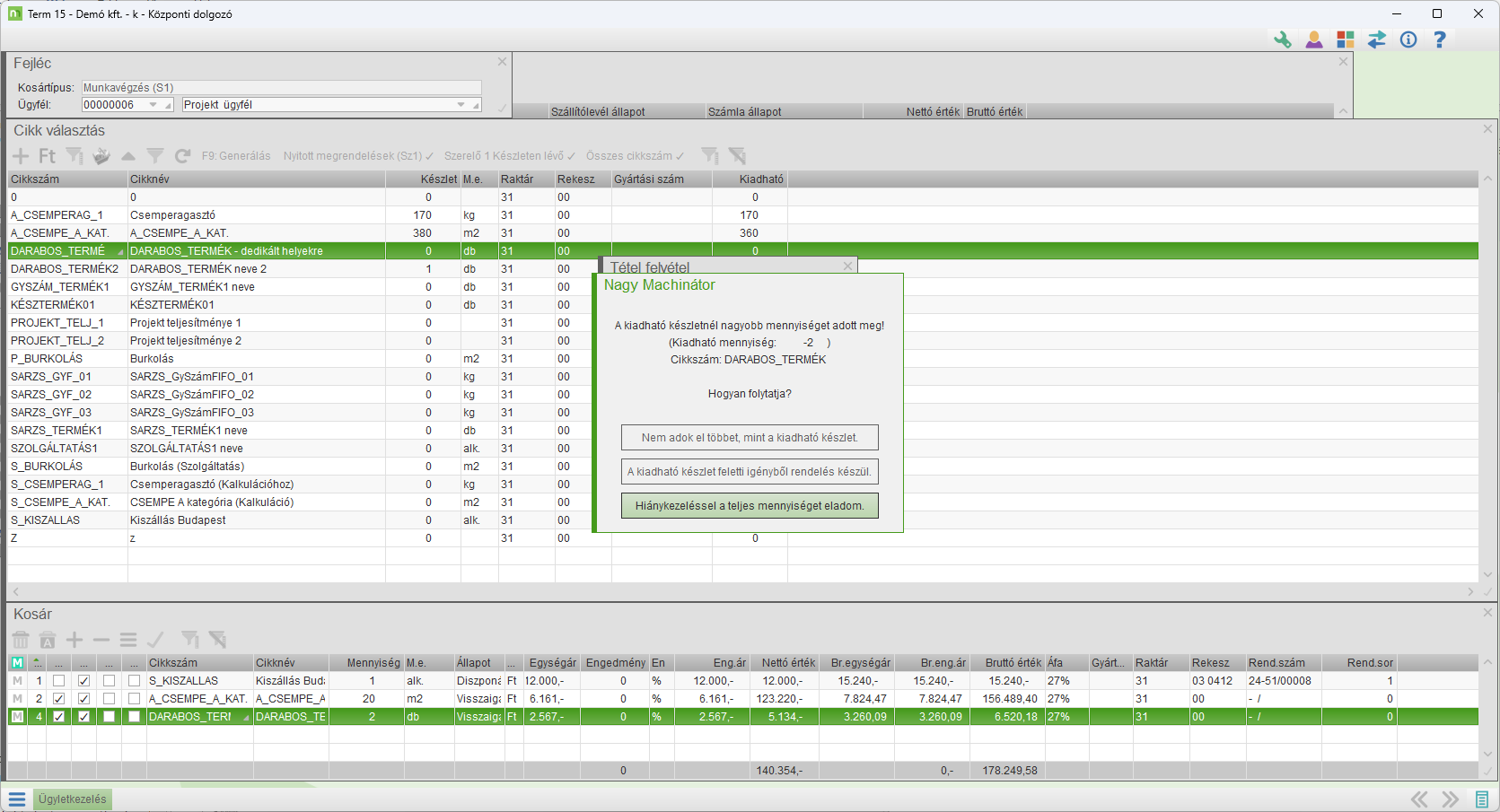This screenshot has height=812, width=1500.
Task: Toggle fourth checkbox in A_CSEMPE_A_KAT. basket row
Action: pos(135,699)
